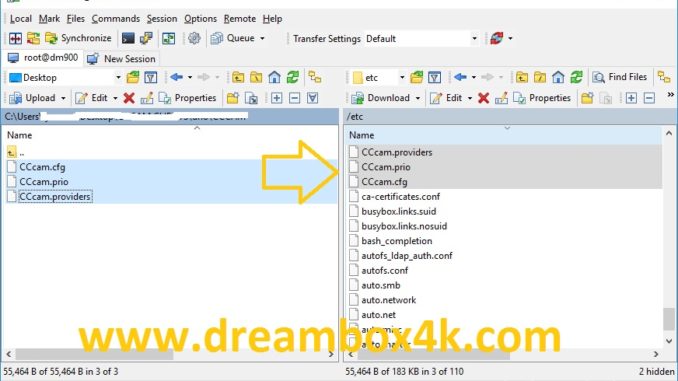
Task: Open the Upload button dropdown arrow
Action: click(63, 98)
